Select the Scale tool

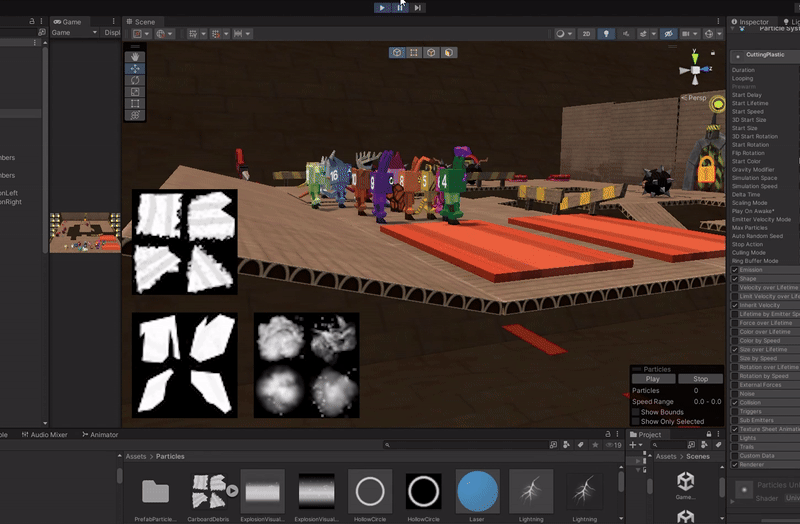(x=135, y=92)
